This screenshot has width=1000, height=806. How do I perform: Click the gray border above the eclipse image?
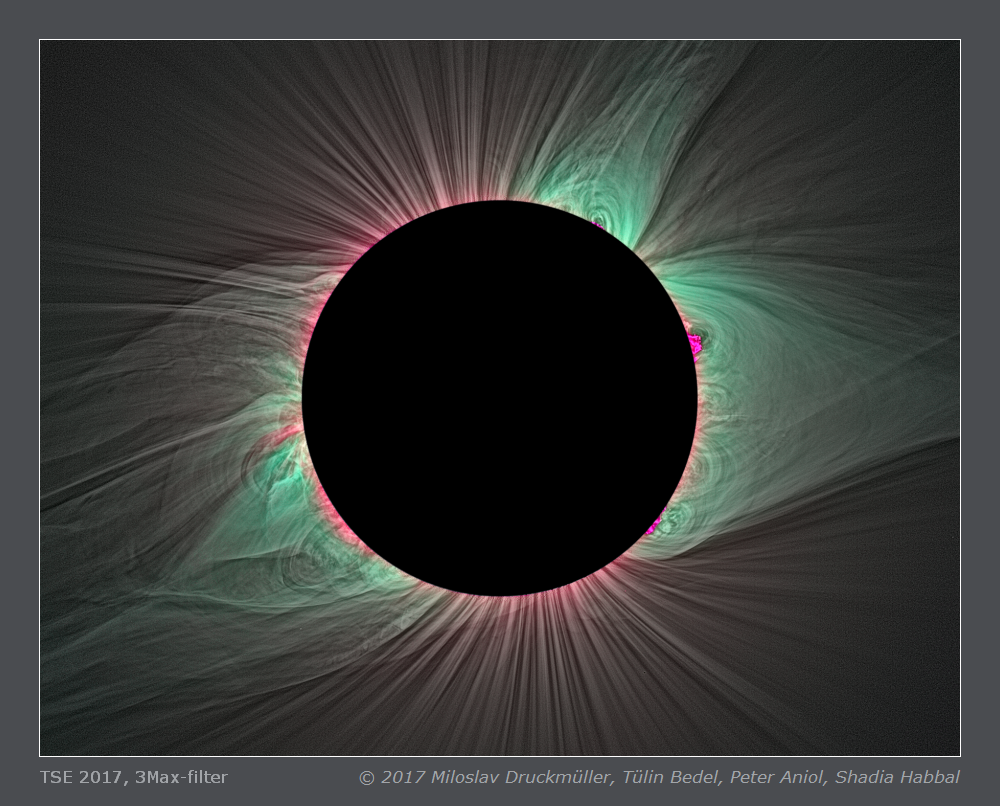(500, 20)
